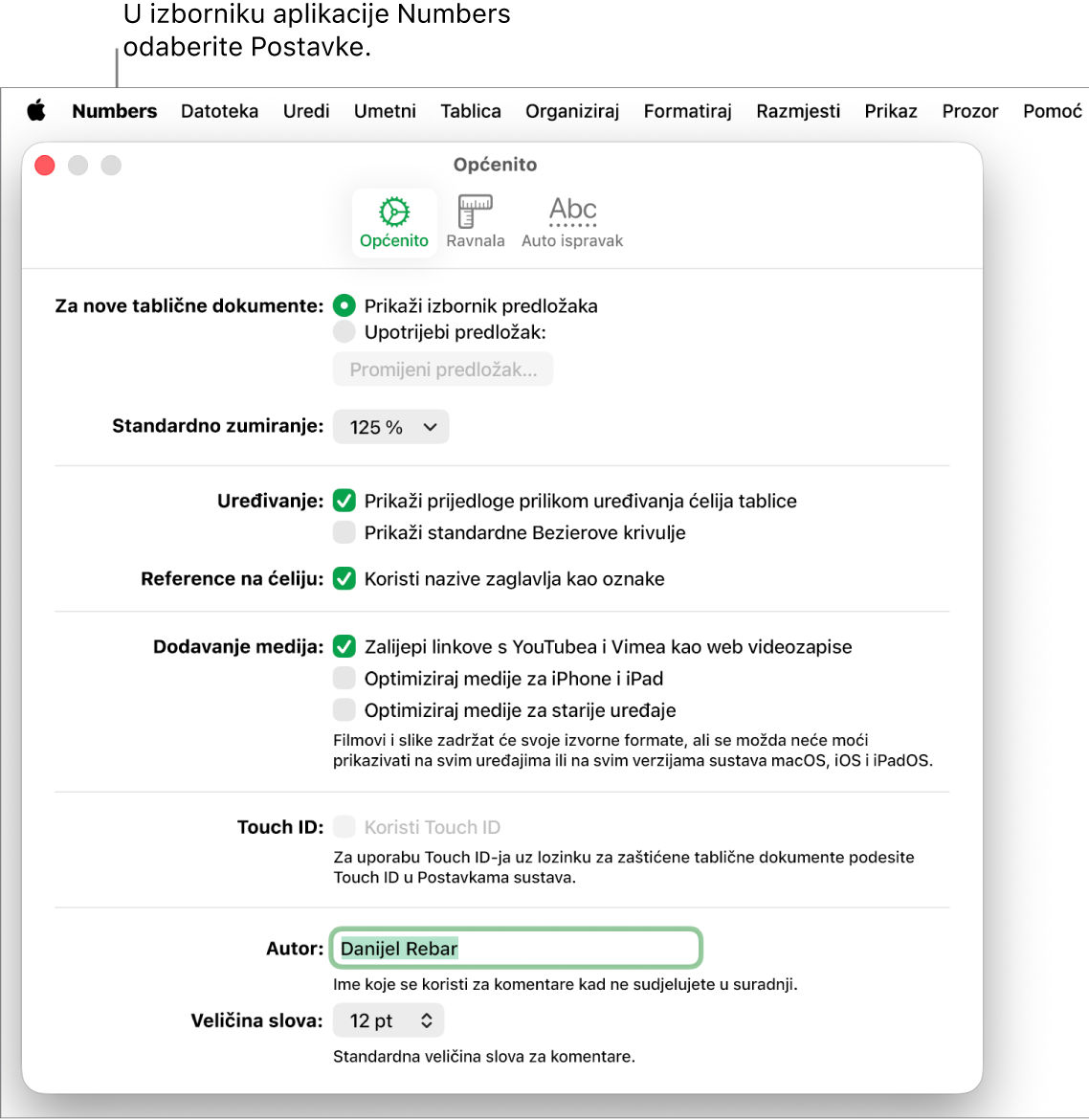This screenshot has width=1089, height=1120.
Task: Open the Auto ispravak tab
Action: pyautogui.click(x=572, y=222)
